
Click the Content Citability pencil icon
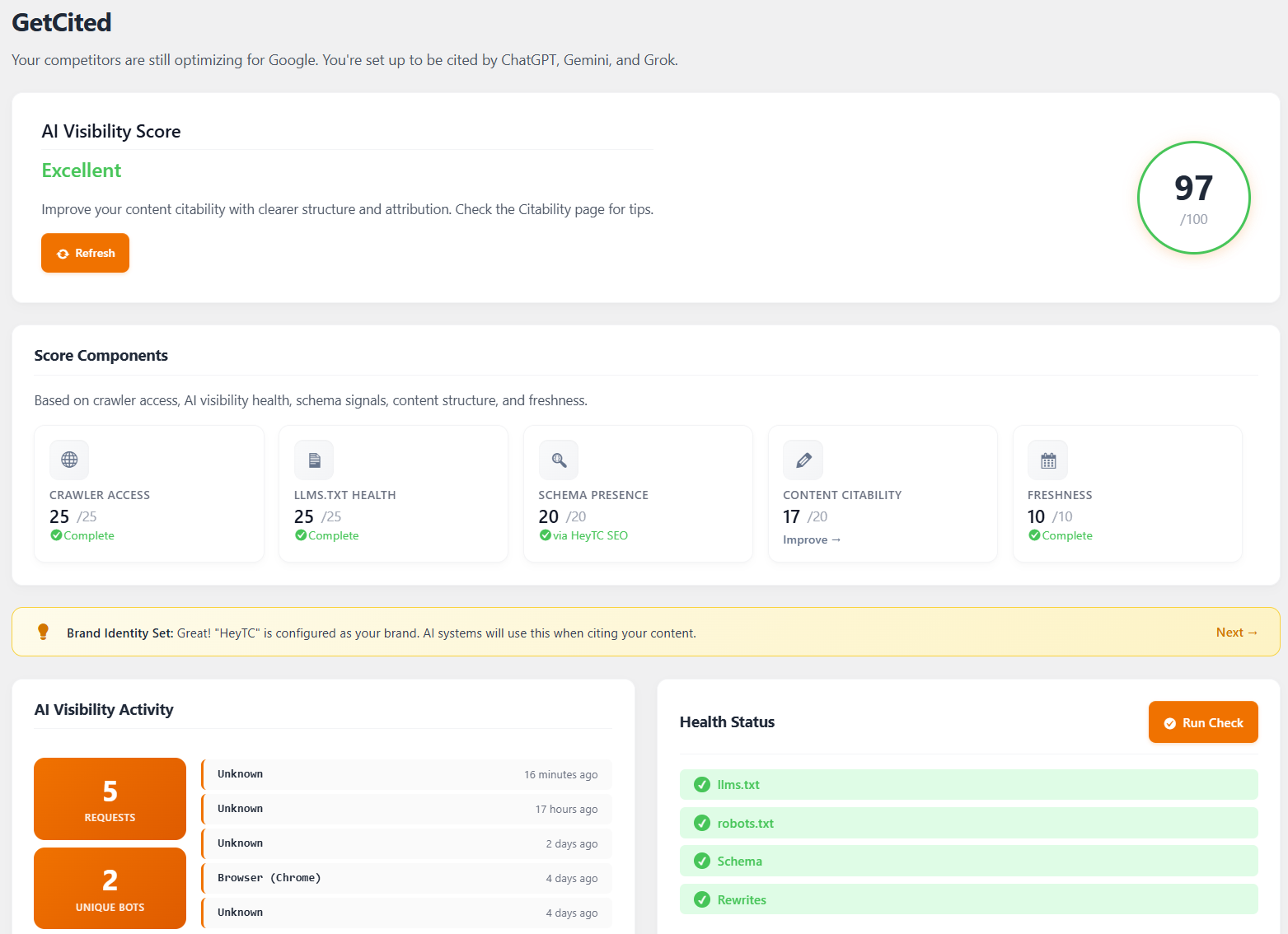pyautogui.click(x=803, y=460)
